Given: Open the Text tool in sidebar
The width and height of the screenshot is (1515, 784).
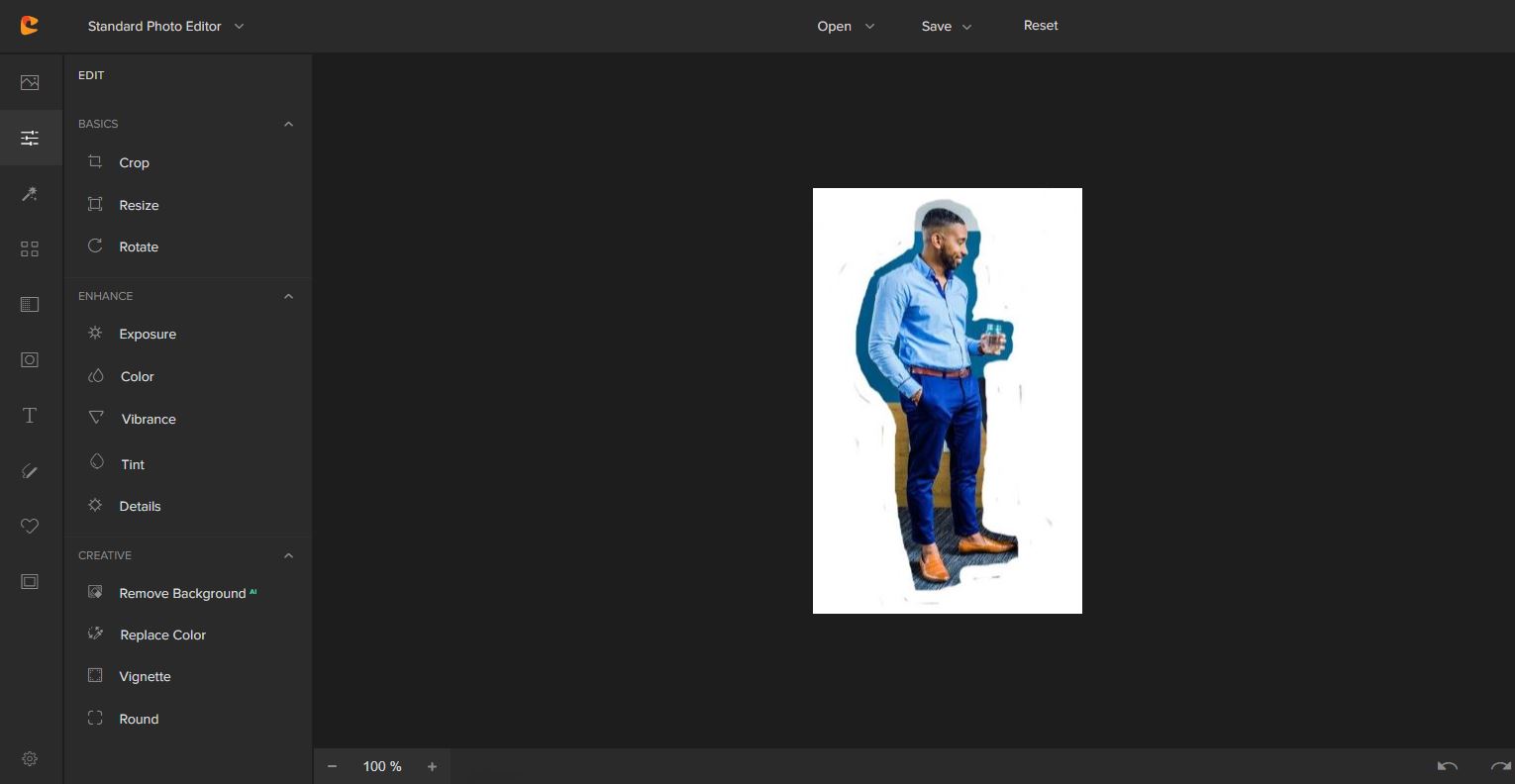Looking at the screenshot, I should coord(30,416).
